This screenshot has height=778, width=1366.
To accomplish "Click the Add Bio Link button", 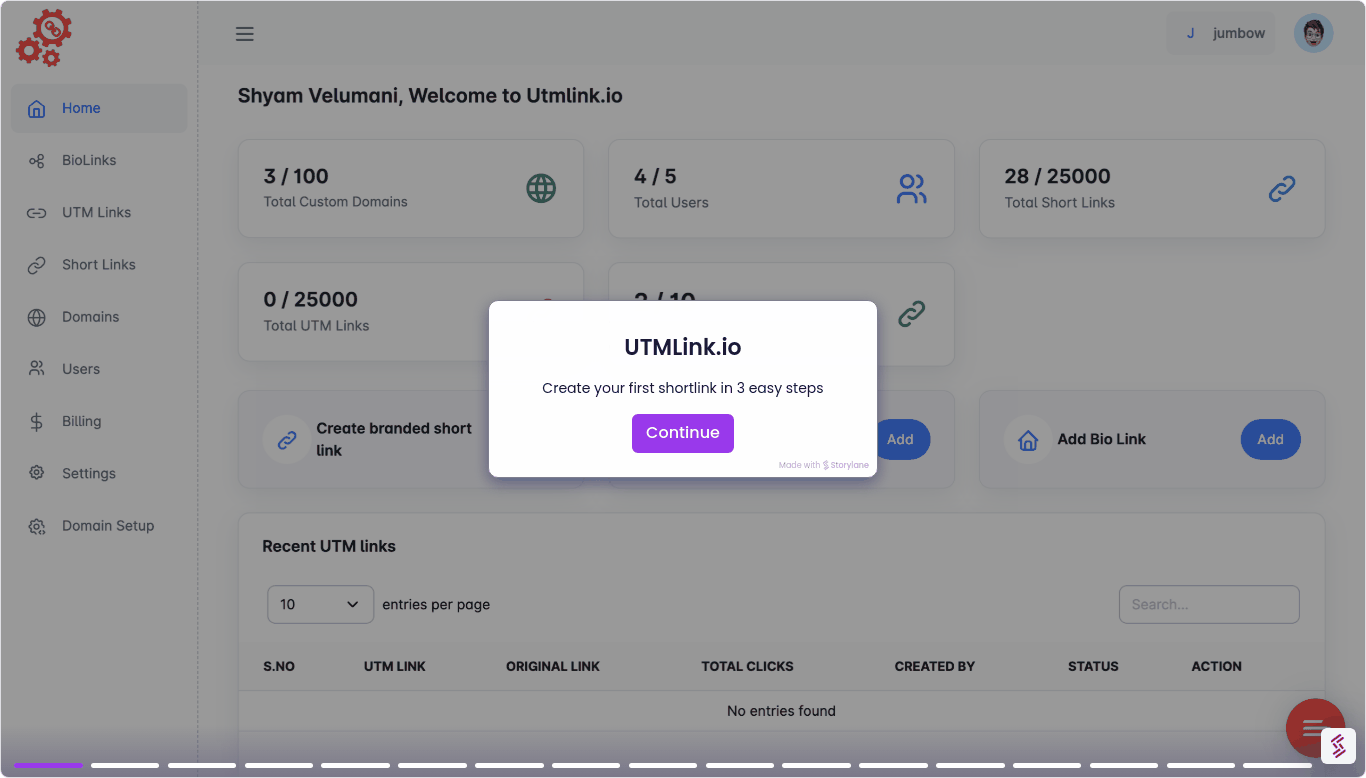I will [x=1270, y=439].
